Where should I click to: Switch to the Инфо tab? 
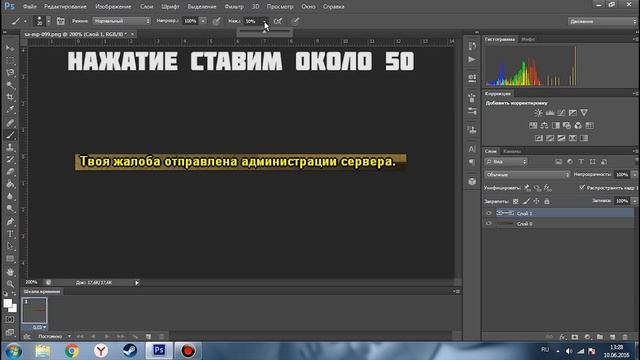(528, 39)
